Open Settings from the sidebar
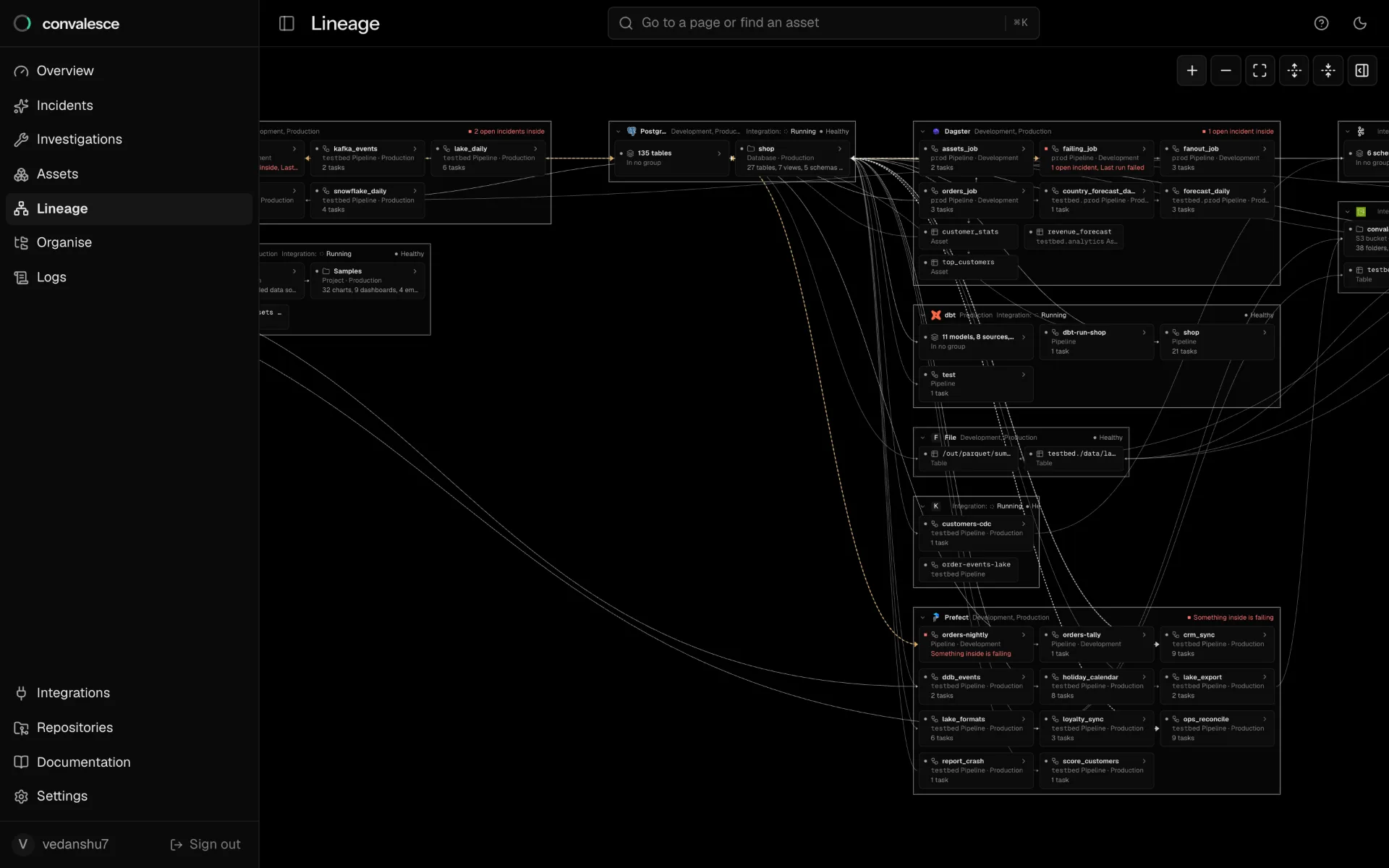 [129, 796]
